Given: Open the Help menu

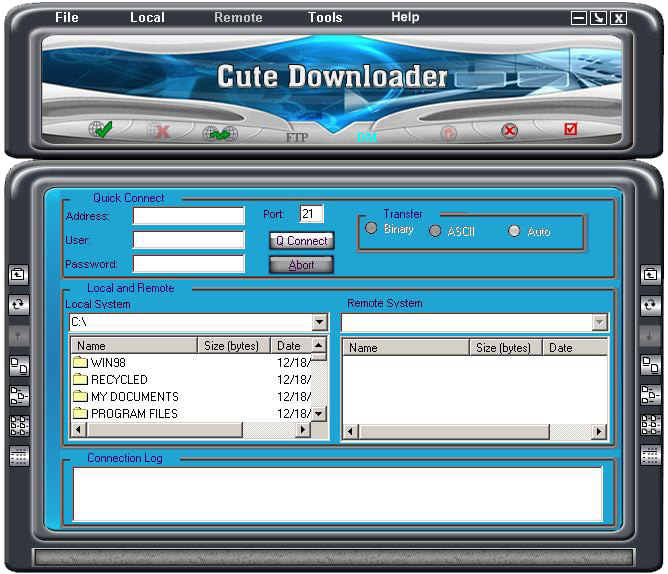Looking at the screenshot, I should coord(405,17).
